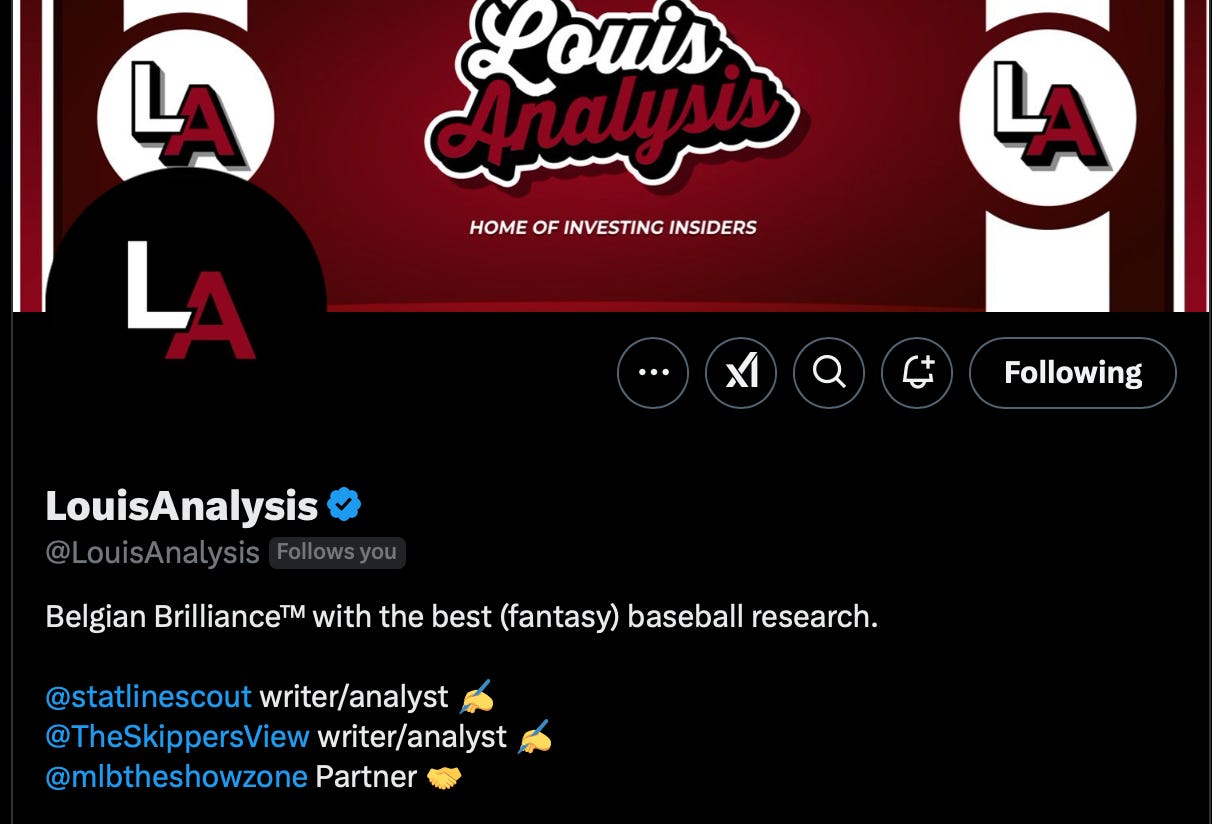Viewport: 1212px width, 824px height.
Task: Click the @LouisAnalysis handle text
Action: [152, 553]
